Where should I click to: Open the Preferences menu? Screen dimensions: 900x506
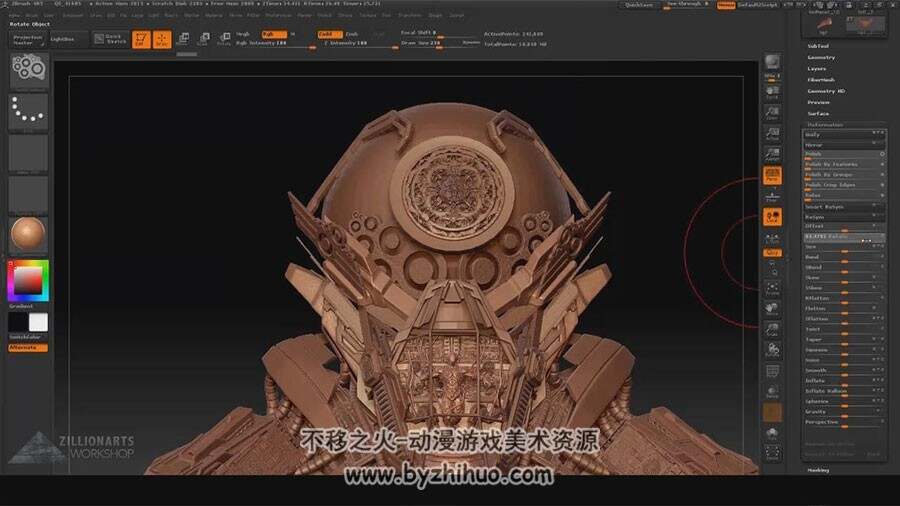[x=278, y=15]
